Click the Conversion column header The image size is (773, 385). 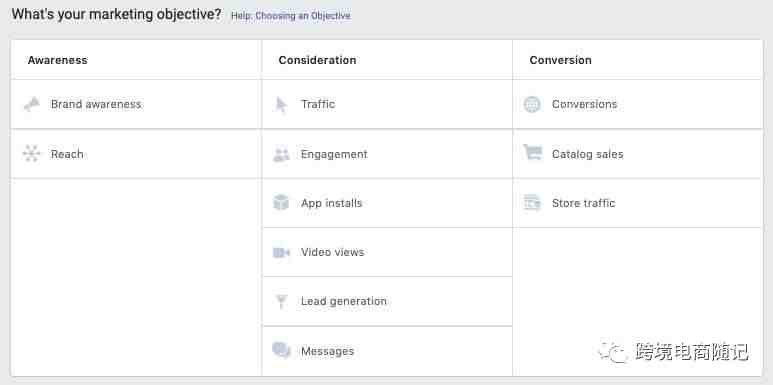point(561,60)
